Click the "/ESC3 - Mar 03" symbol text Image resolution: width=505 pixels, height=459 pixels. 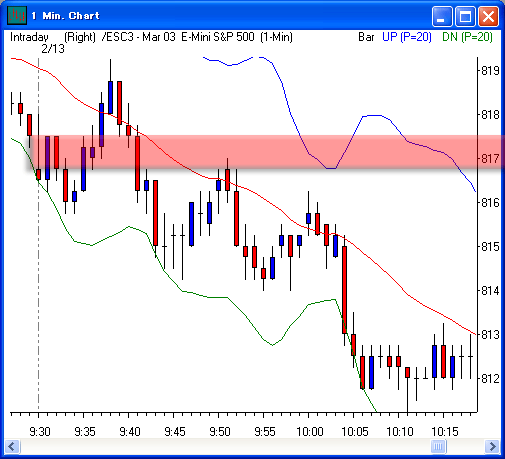138,37
